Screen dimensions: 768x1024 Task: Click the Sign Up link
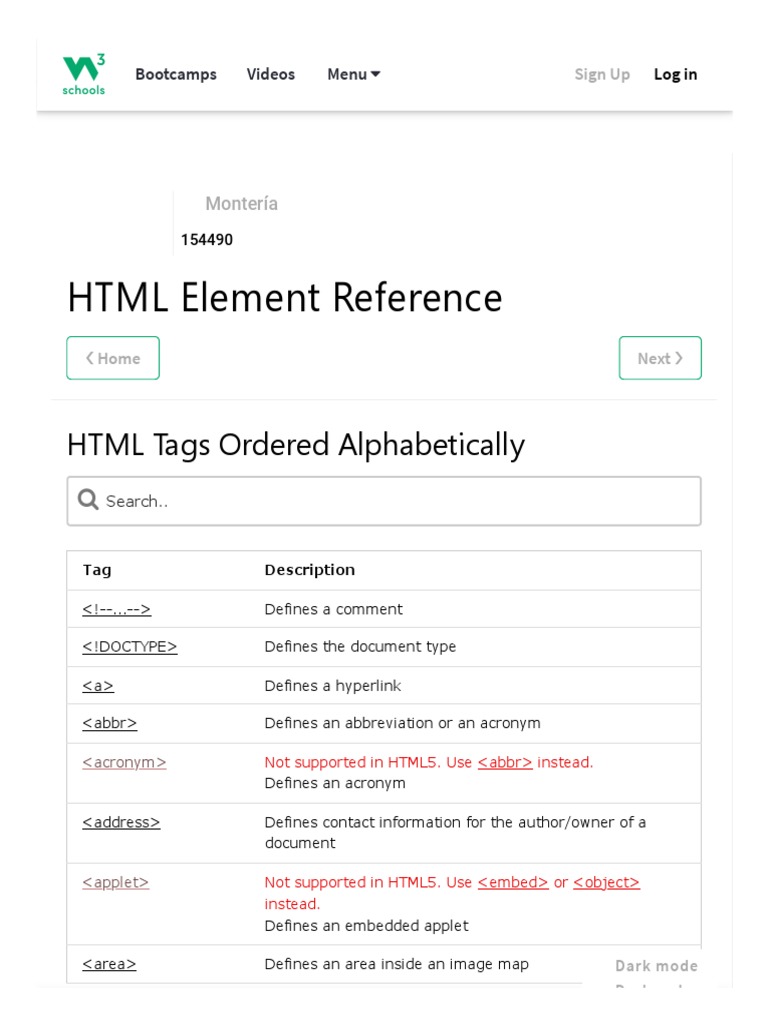[x=602, y=74]
